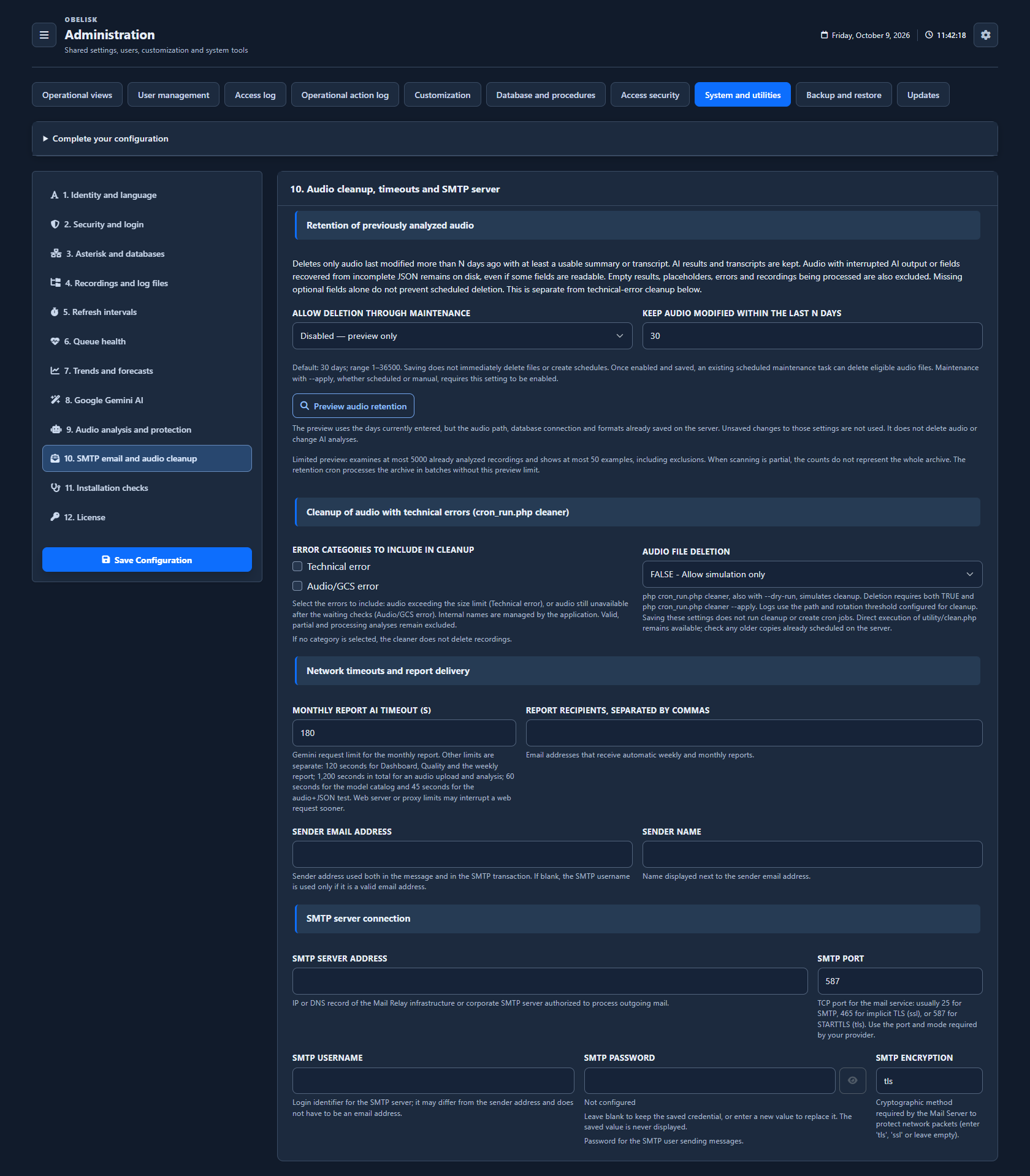
Task: Click the SMTP username input field
Action: pyautogui.click(x=433, y=1080)
